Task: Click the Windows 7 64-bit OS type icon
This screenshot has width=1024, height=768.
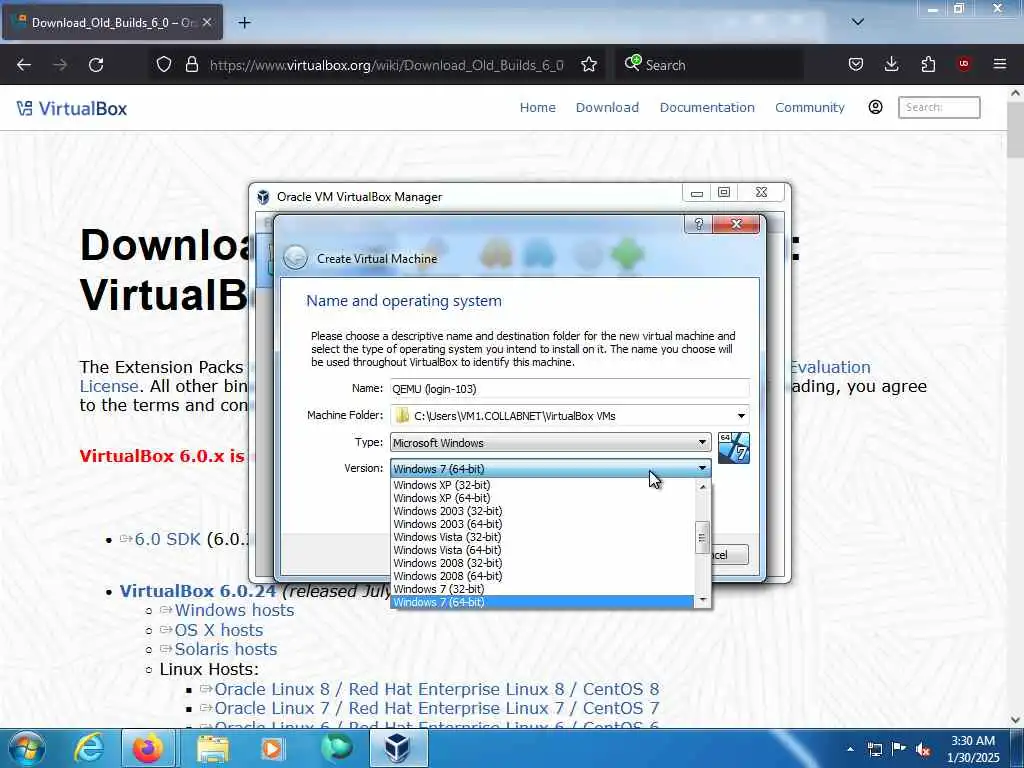Action: 733,448
